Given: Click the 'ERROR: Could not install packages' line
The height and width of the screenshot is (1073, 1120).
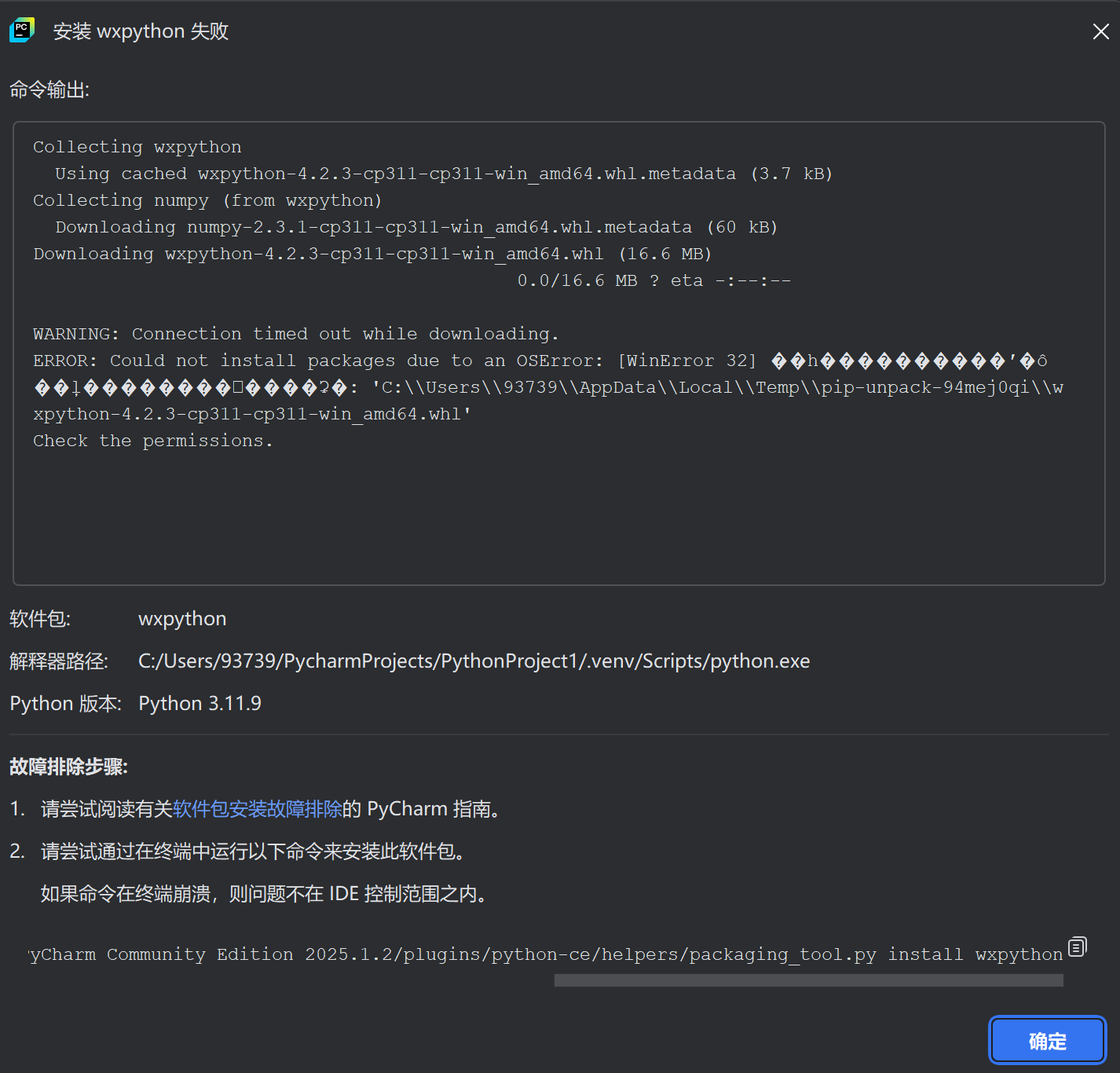Looking at the screenshot, I should click(540, 361).
